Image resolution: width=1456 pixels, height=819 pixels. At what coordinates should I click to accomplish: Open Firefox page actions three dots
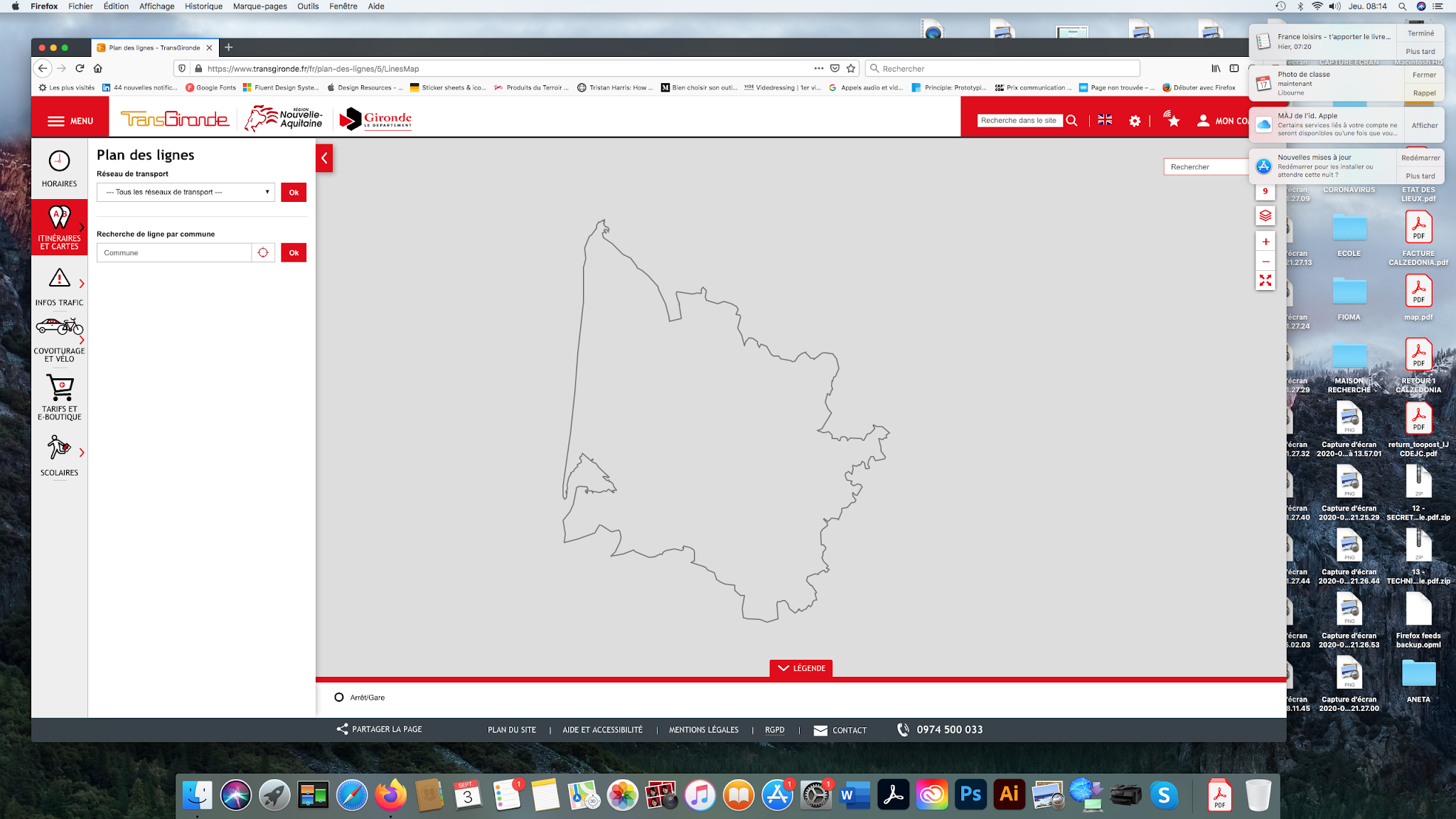pos(819,68)
